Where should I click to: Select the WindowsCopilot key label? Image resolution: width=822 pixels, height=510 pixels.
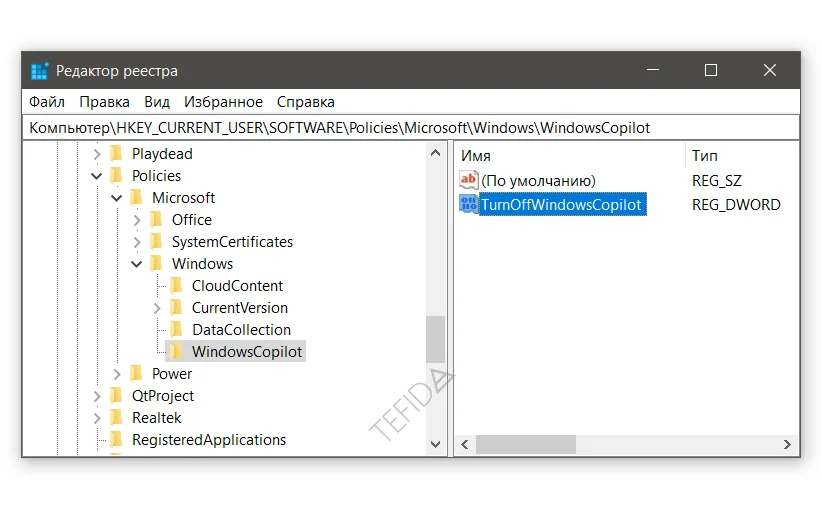247,352
